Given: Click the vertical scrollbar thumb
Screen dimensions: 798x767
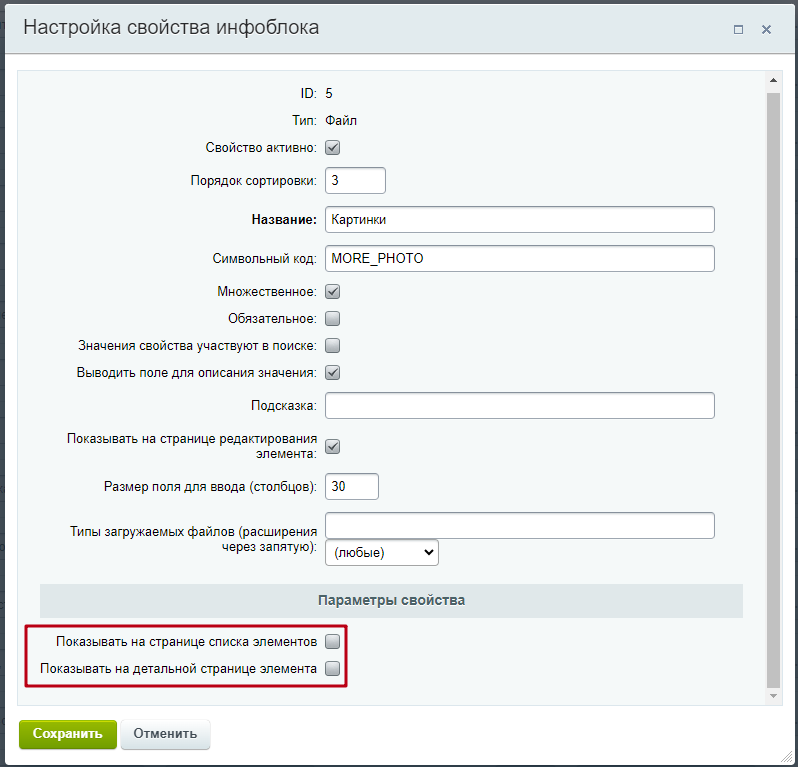Looking at the screenshot, I should tap(774, 390).
